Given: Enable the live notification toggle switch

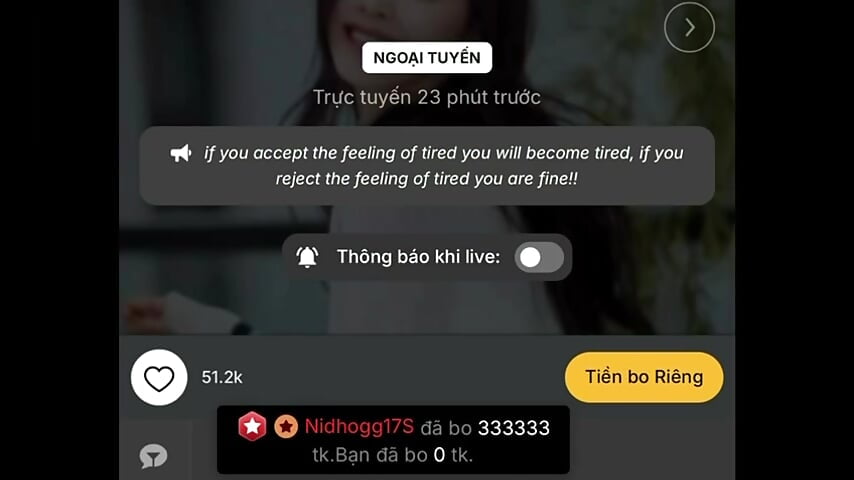Looking at the screenshot, I should [539, 257].
